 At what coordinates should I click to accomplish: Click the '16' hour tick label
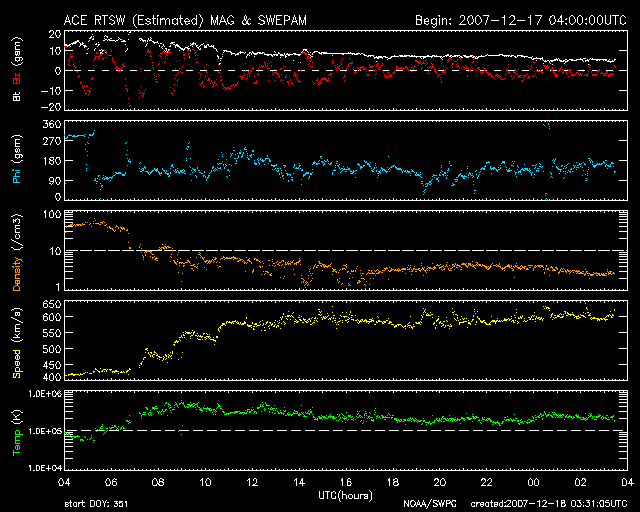[346, 482]
